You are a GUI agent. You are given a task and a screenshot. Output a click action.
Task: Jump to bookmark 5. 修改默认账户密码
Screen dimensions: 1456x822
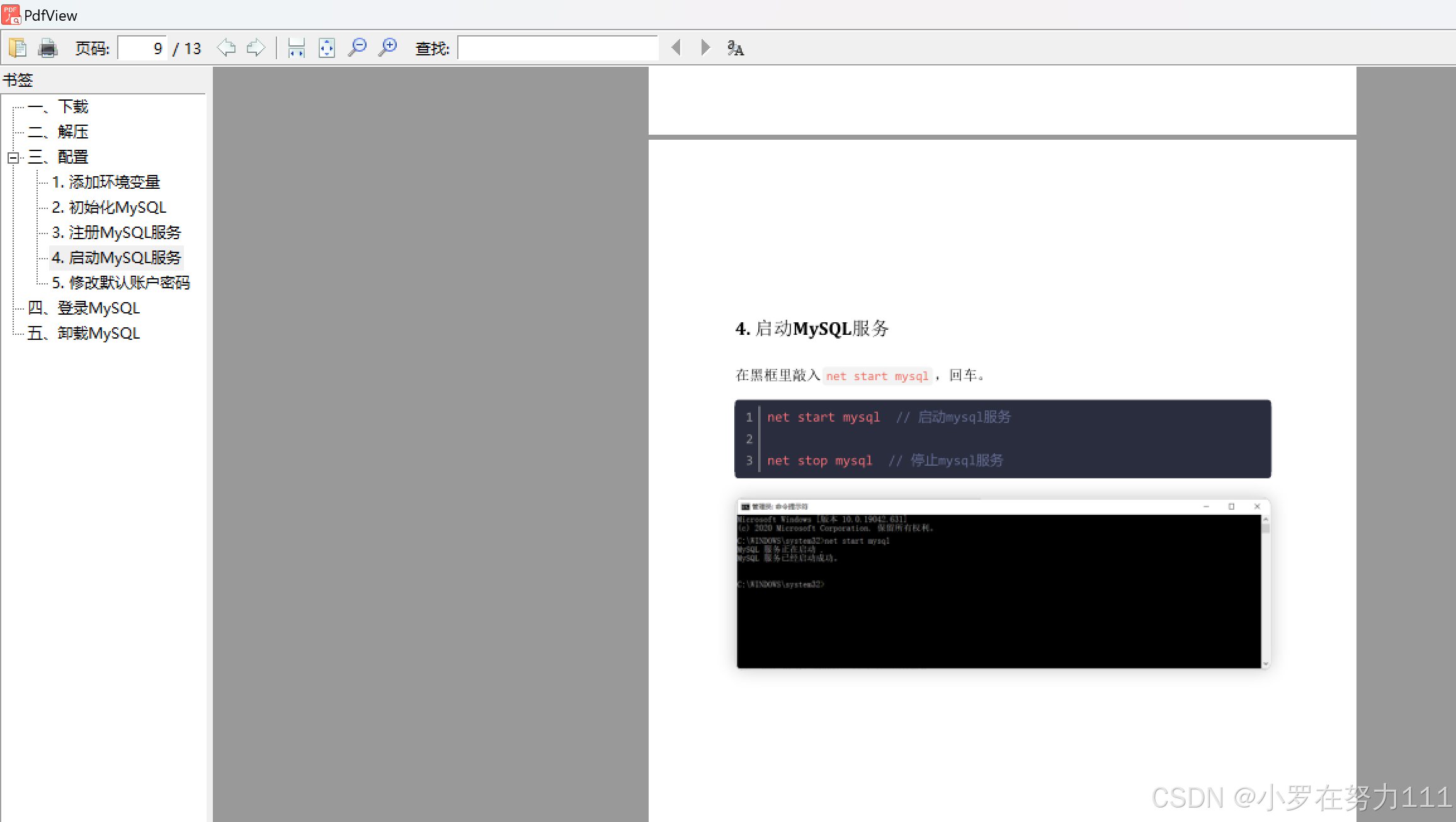click(x=120, y=283)
